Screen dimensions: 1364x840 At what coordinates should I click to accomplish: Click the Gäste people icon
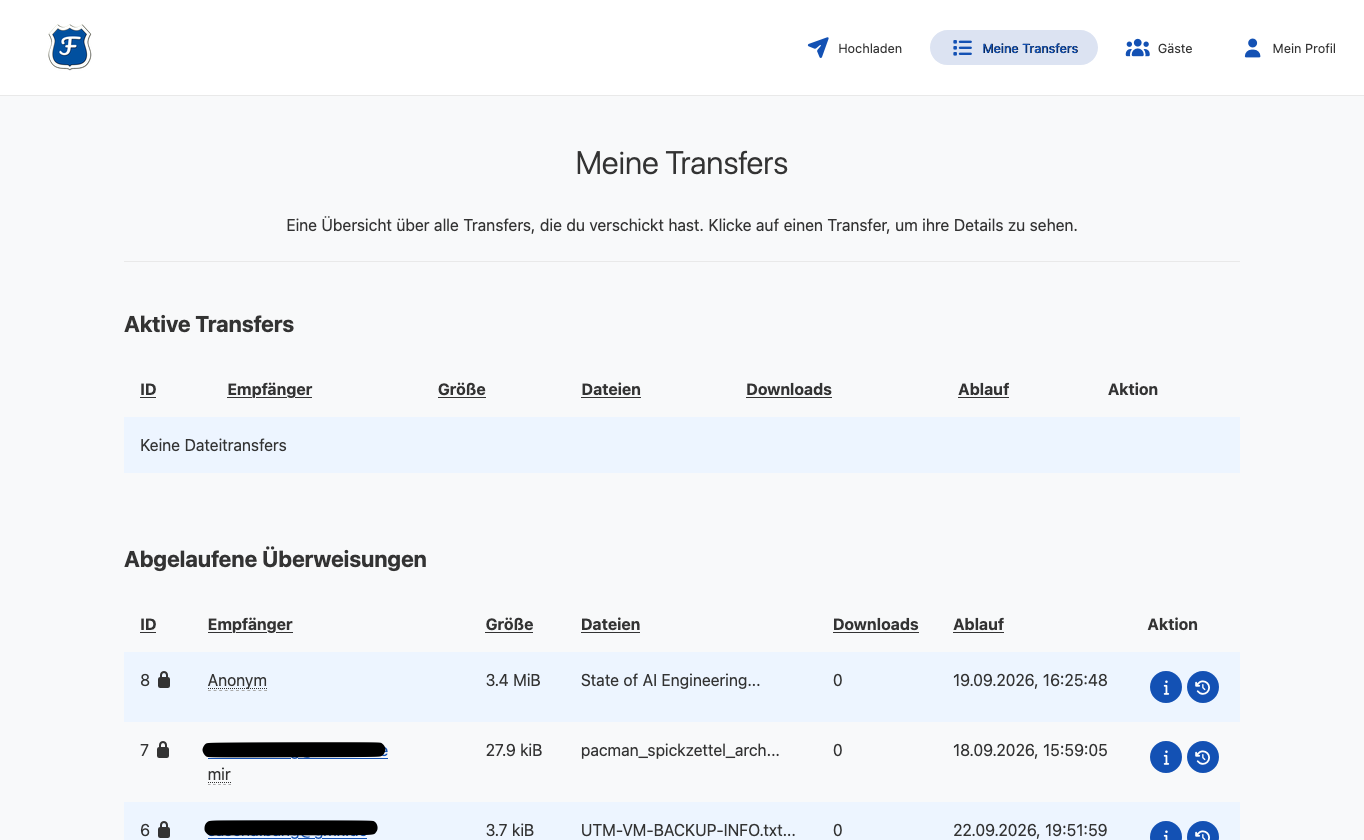pos(1137,48)
